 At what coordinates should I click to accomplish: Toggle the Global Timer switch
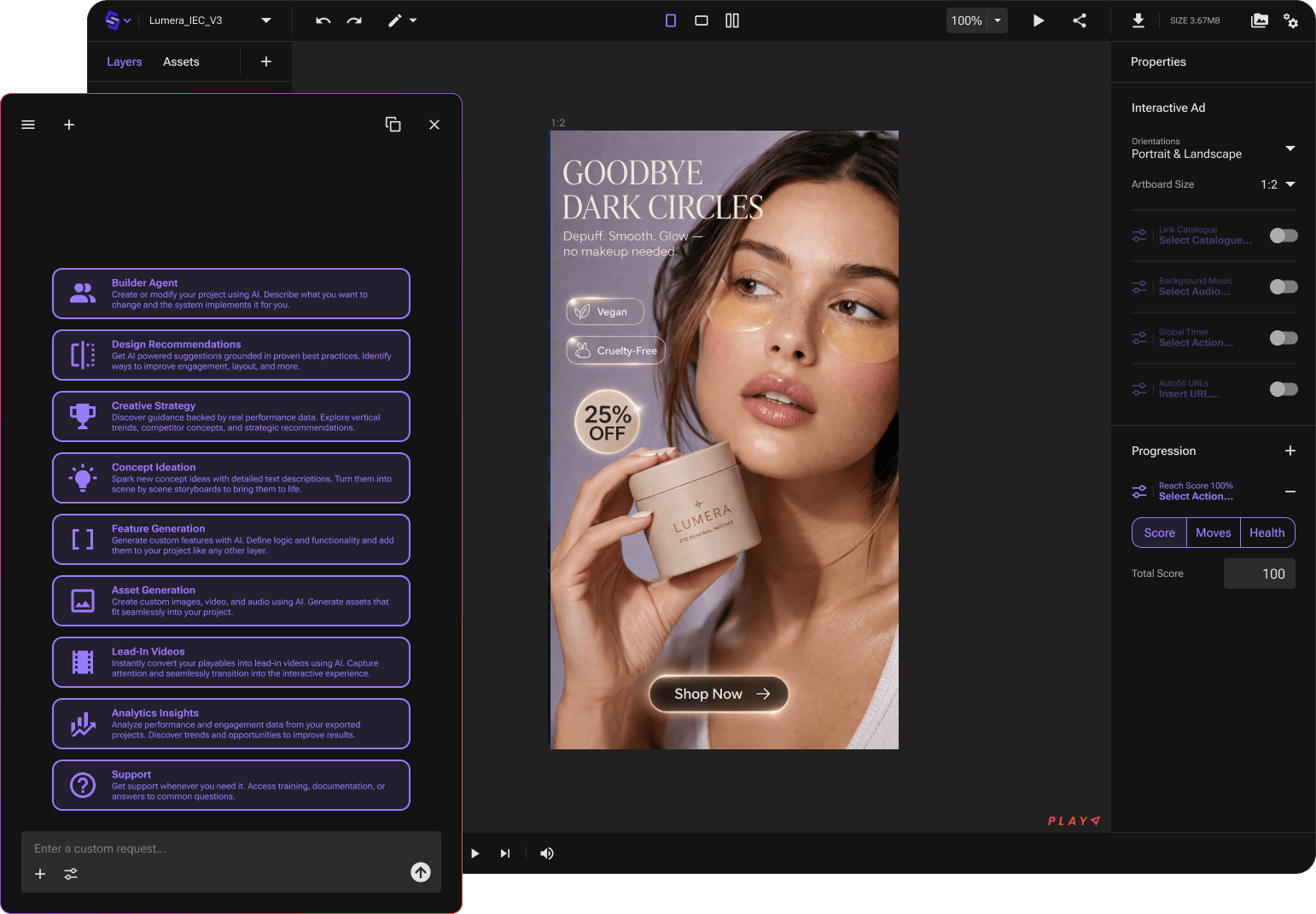[x=1284, y=338]
